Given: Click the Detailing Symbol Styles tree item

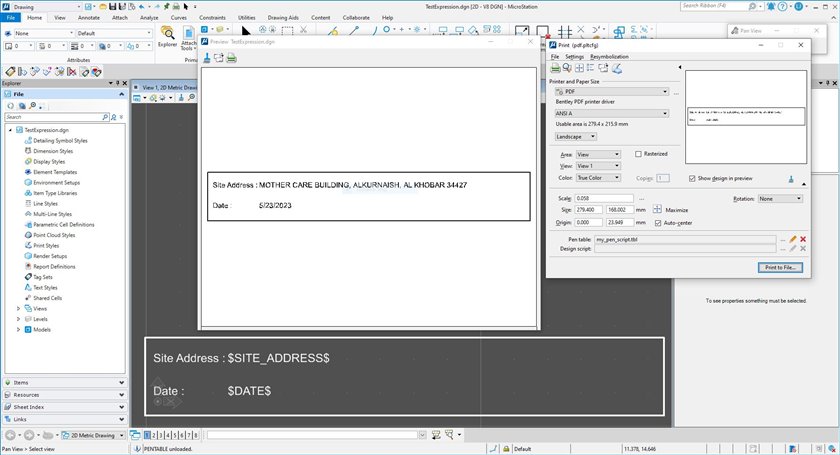Looking at the screenshot, I should pos(60,140).
